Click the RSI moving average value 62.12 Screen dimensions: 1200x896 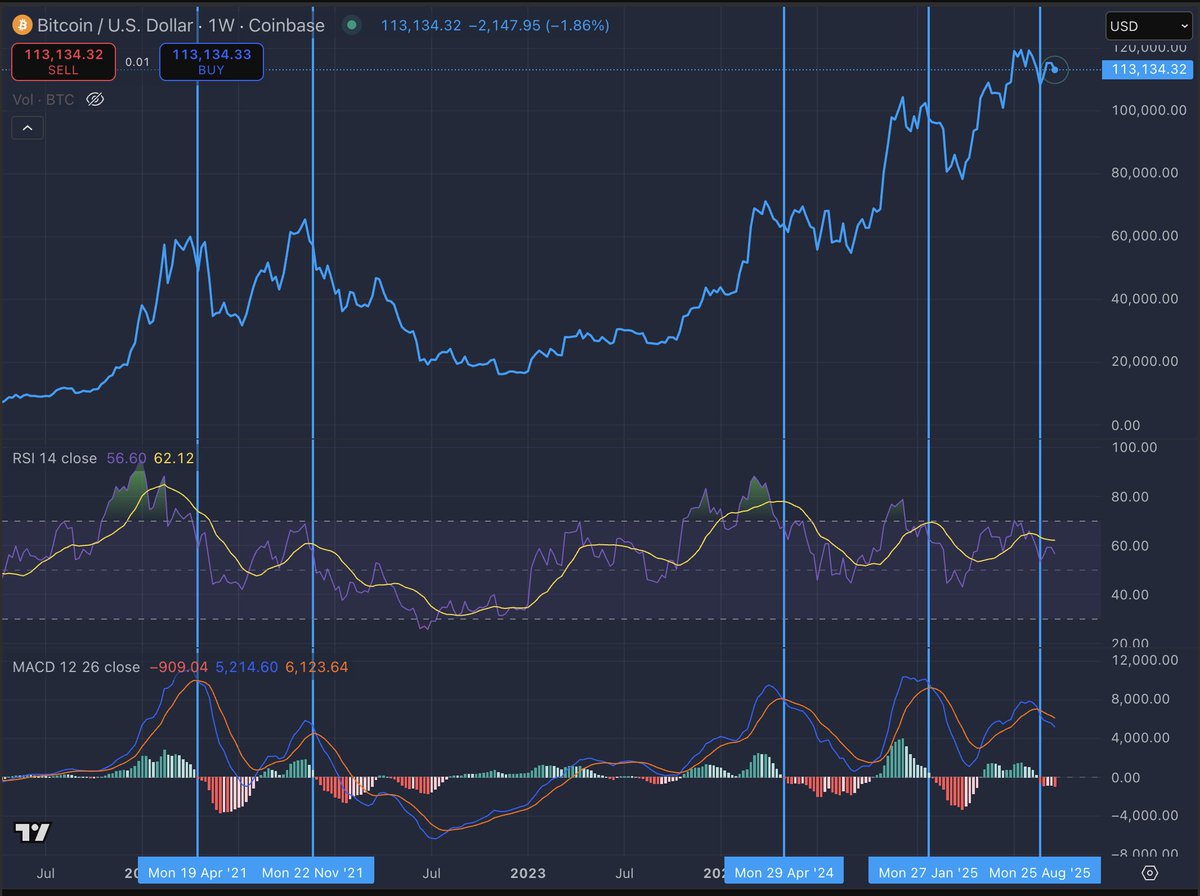[x=173, y=458]
